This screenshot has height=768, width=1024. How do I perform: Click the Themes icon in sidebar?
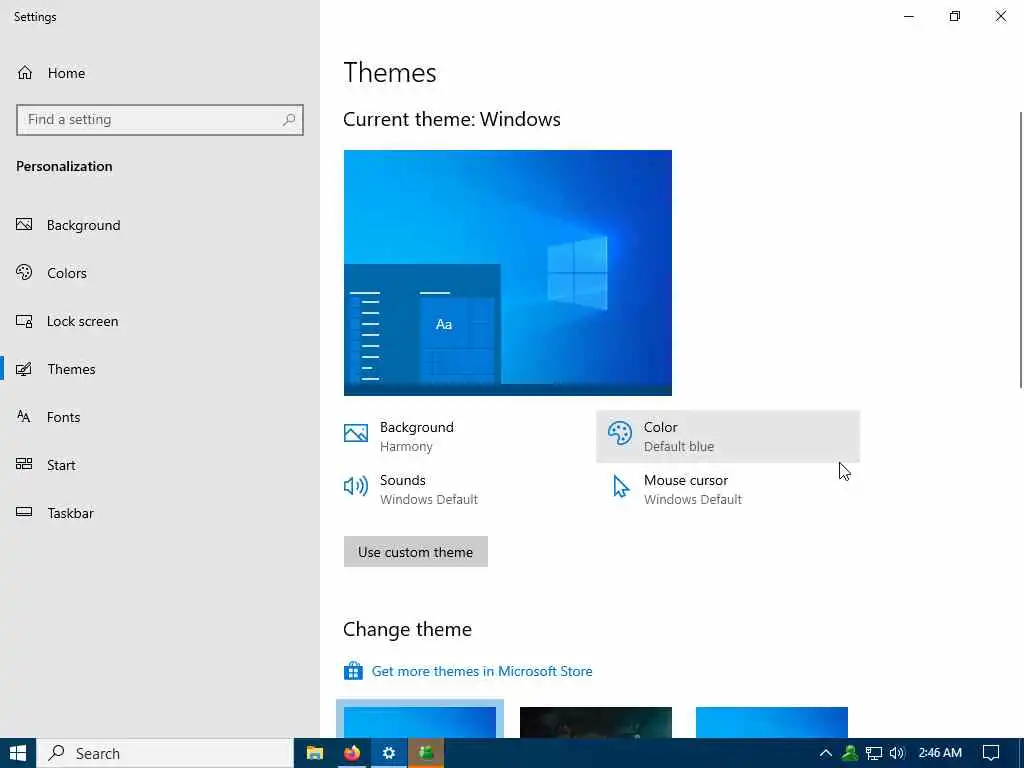(x=24, y=369)
